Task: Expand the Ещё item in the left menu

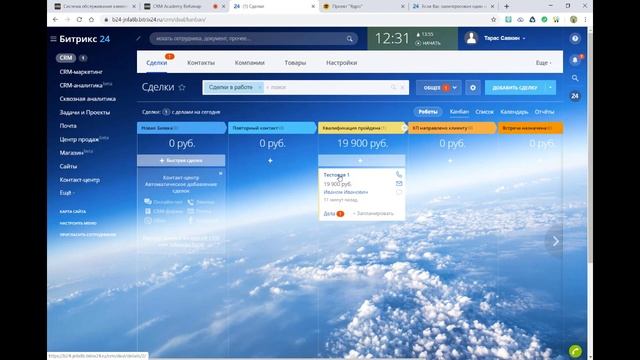Action: pyautogui.click(x=67, y=193)
